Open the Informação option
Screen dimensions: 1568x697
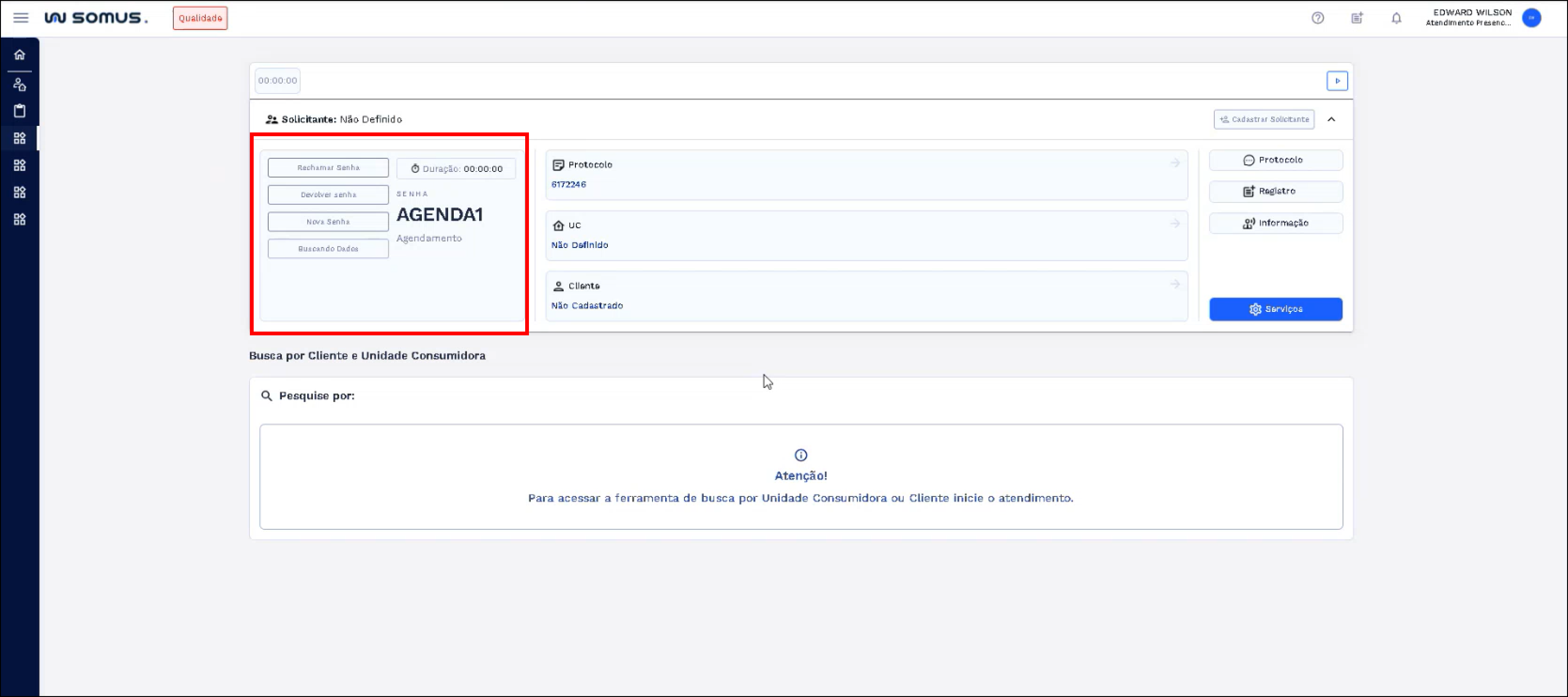pos(1275,223)
